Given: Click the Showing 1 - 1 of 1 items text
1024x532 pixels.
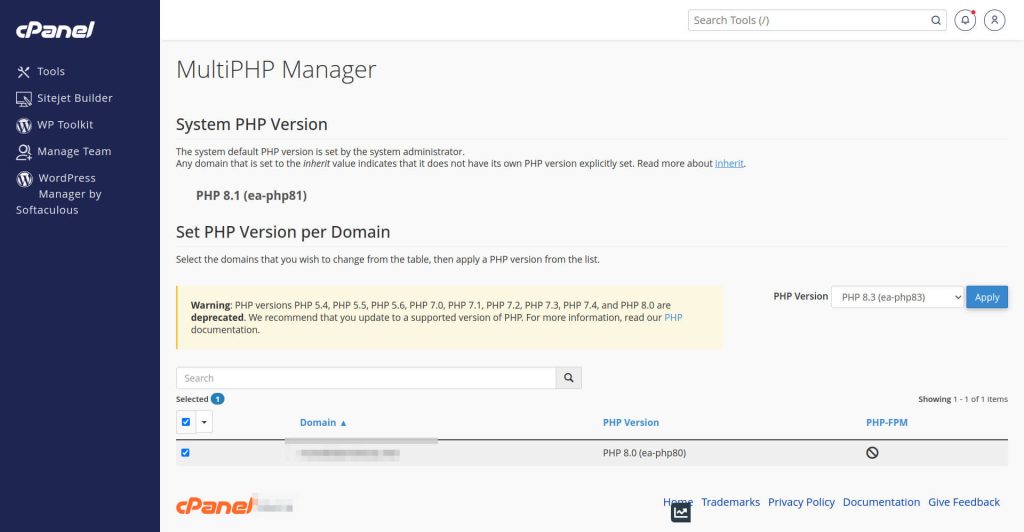Looking at the screenshot, I should click(x=963, y=399).
